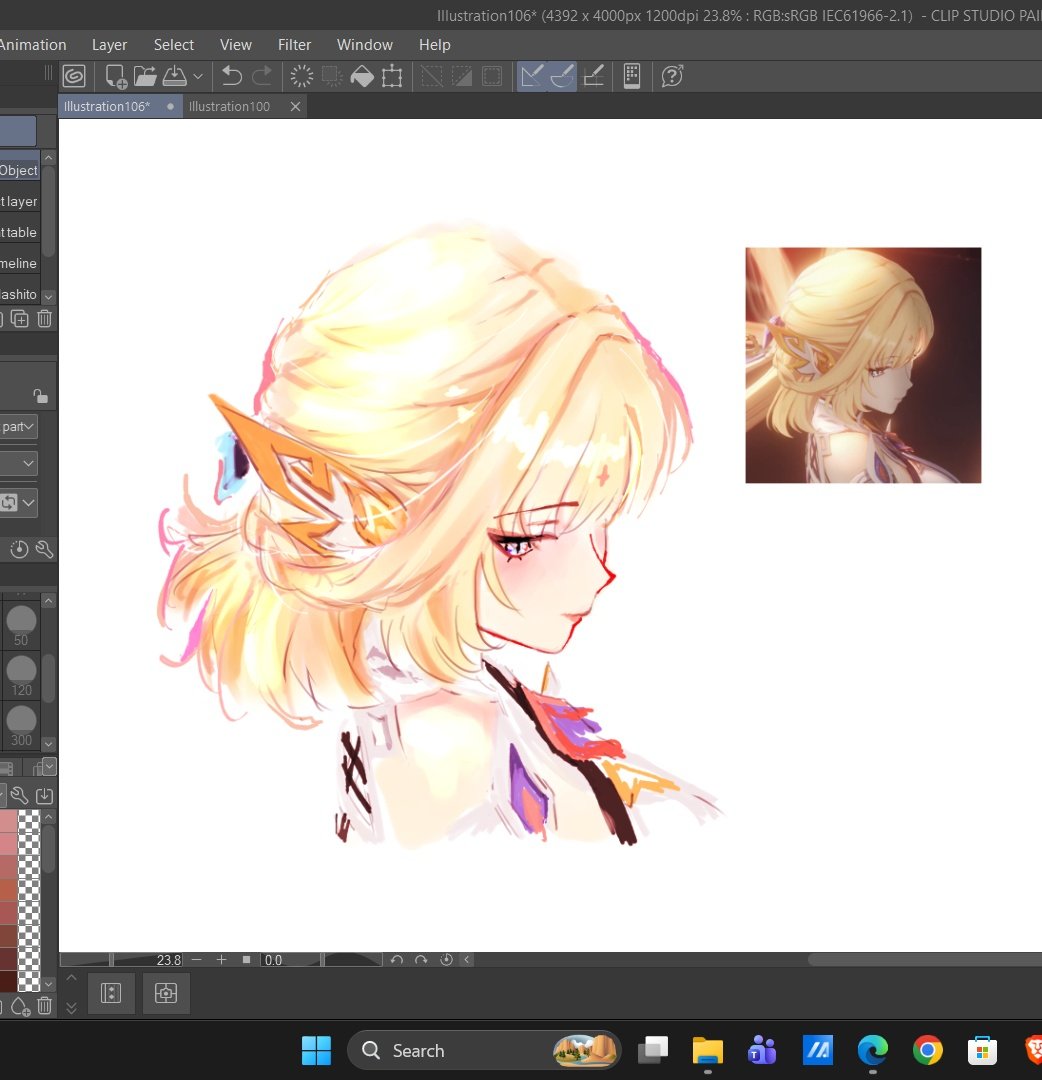Viewport: 1042px width, 1080px height.
Task: Open the View menu
Action: [236, 45]
